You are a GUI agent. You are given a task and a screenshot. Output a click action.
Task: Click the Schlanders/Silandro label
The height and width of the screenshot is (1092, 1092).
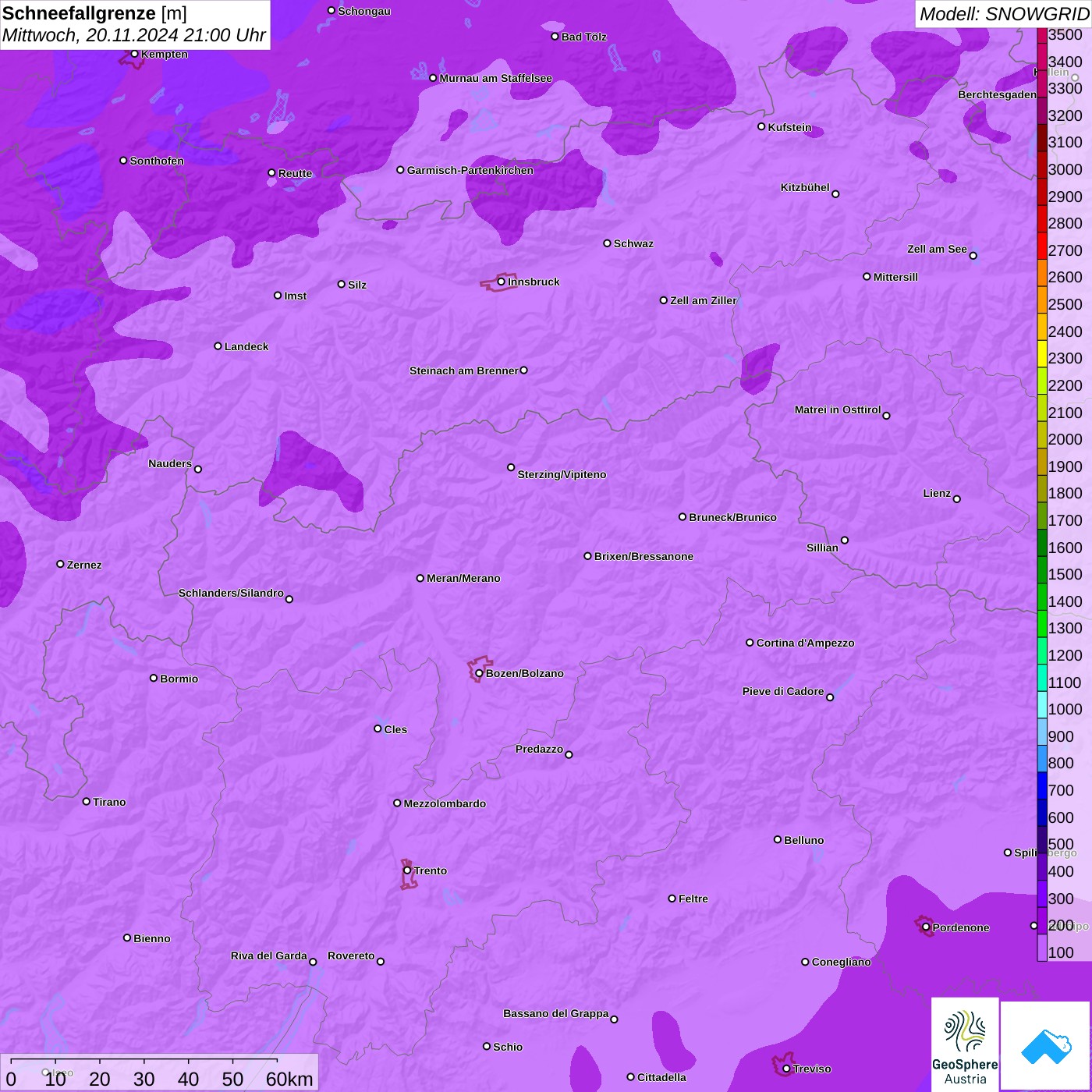231,593
